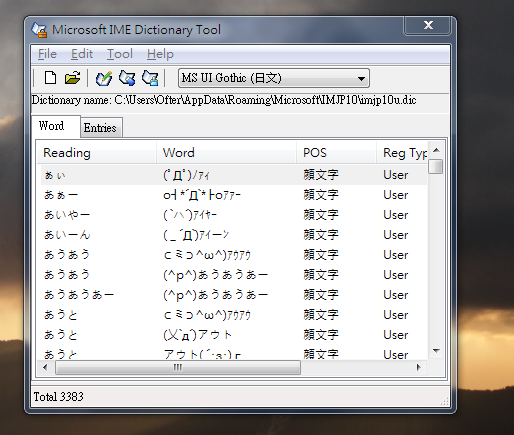Click the Total 3383 status text

58,397
